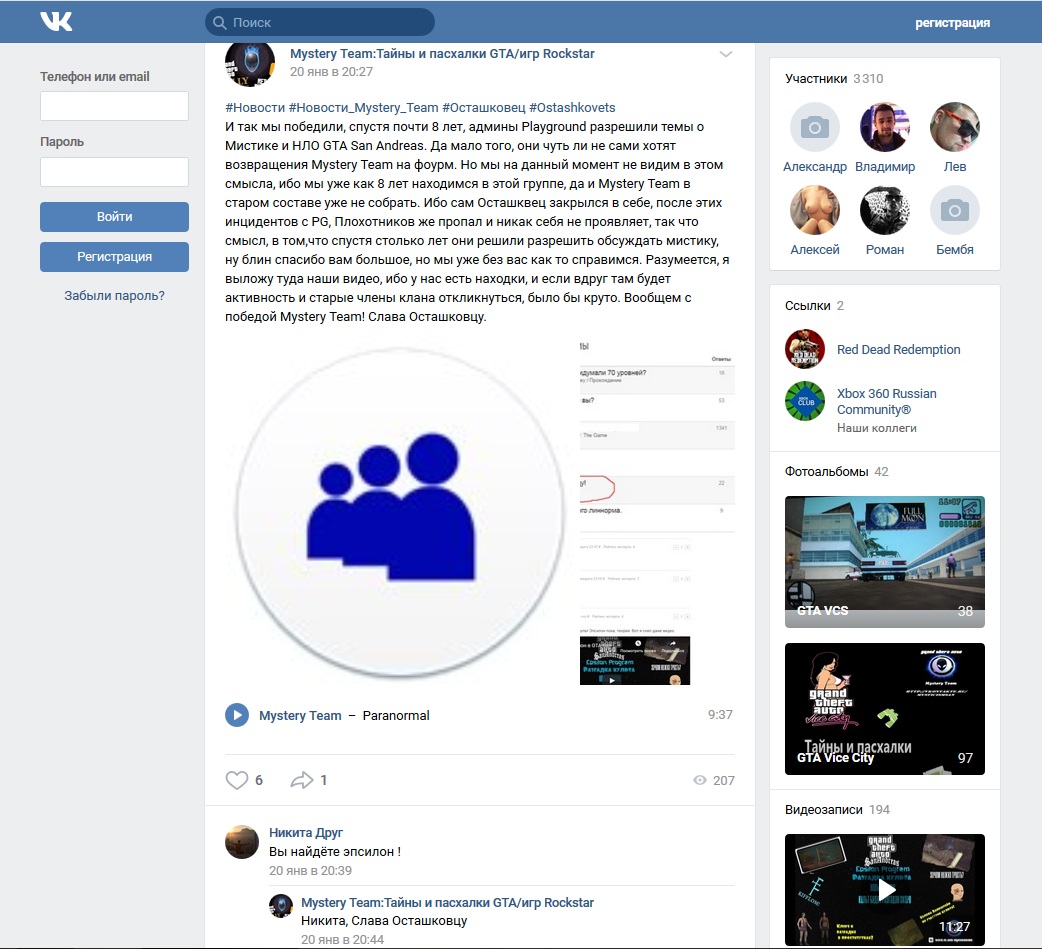Open the Забыли пароль? link
This screenshot has width=1042, height=949.
point(114,296)
